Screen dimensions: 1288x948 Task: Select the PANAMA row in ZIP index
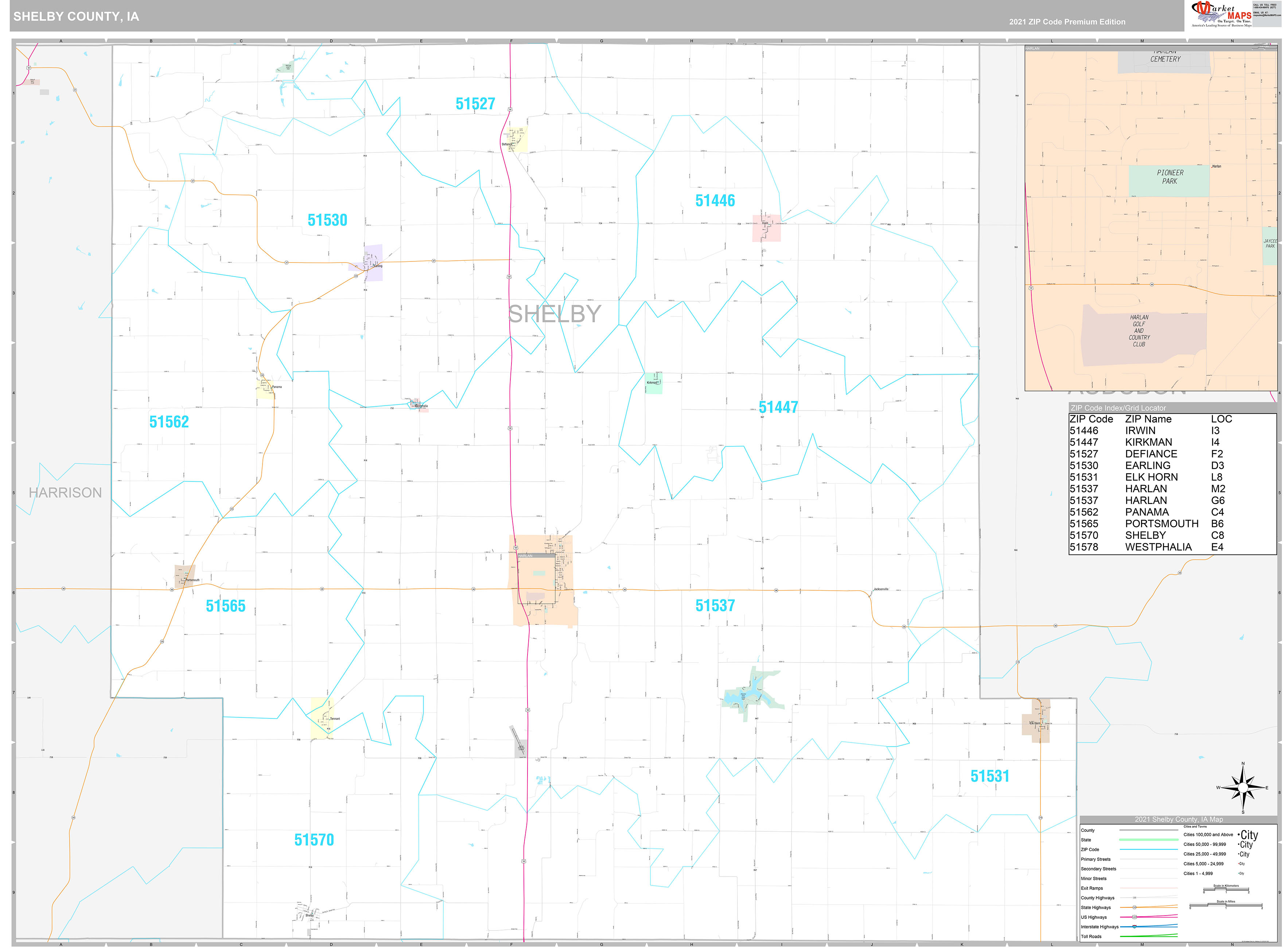1172,512
